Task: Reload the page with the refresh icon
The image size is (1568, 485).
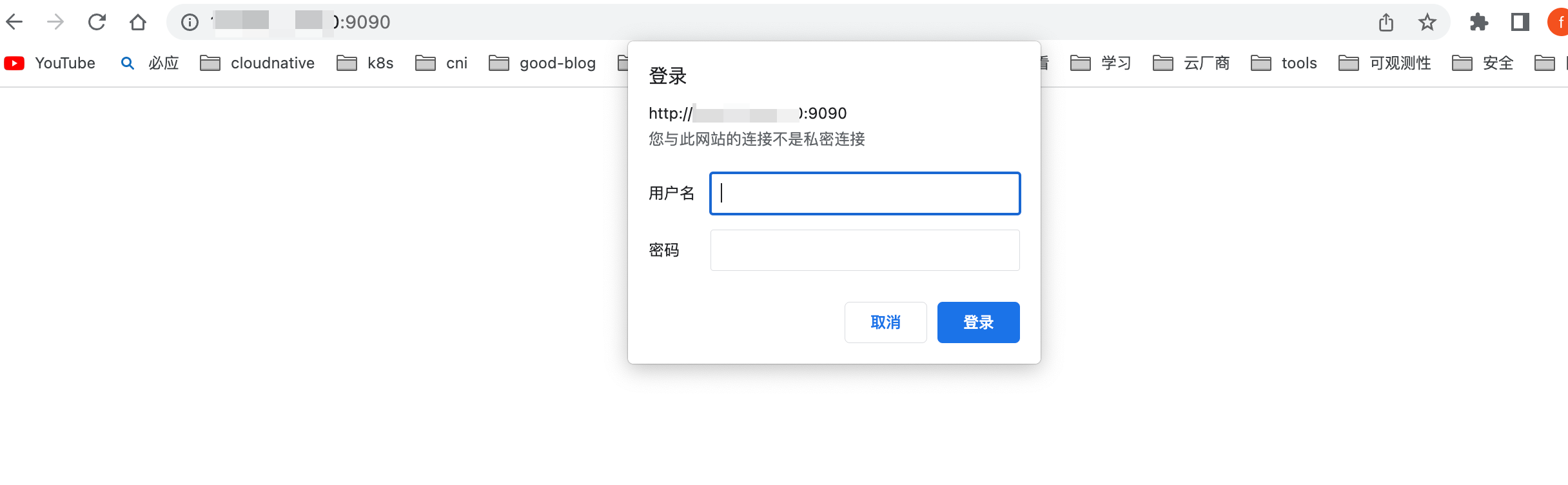Action: pyautogui.click(x=97, y=22)
